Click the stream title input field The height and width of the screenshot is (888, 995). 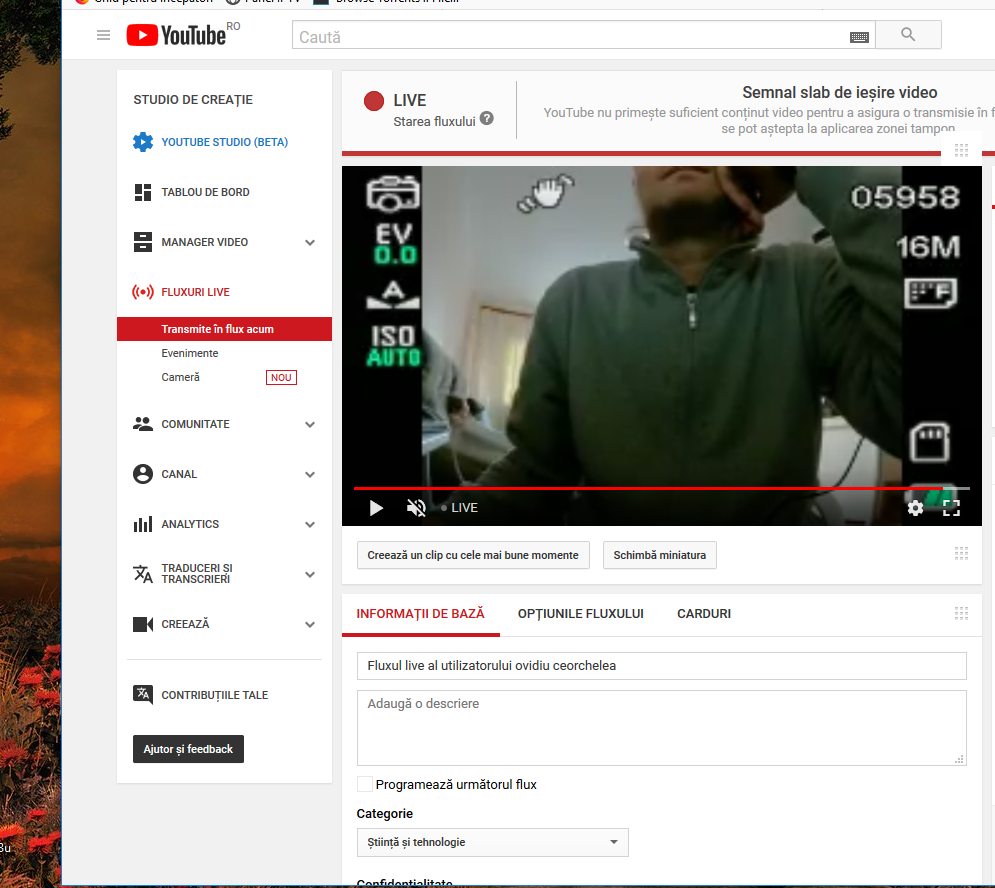point(661,666)
